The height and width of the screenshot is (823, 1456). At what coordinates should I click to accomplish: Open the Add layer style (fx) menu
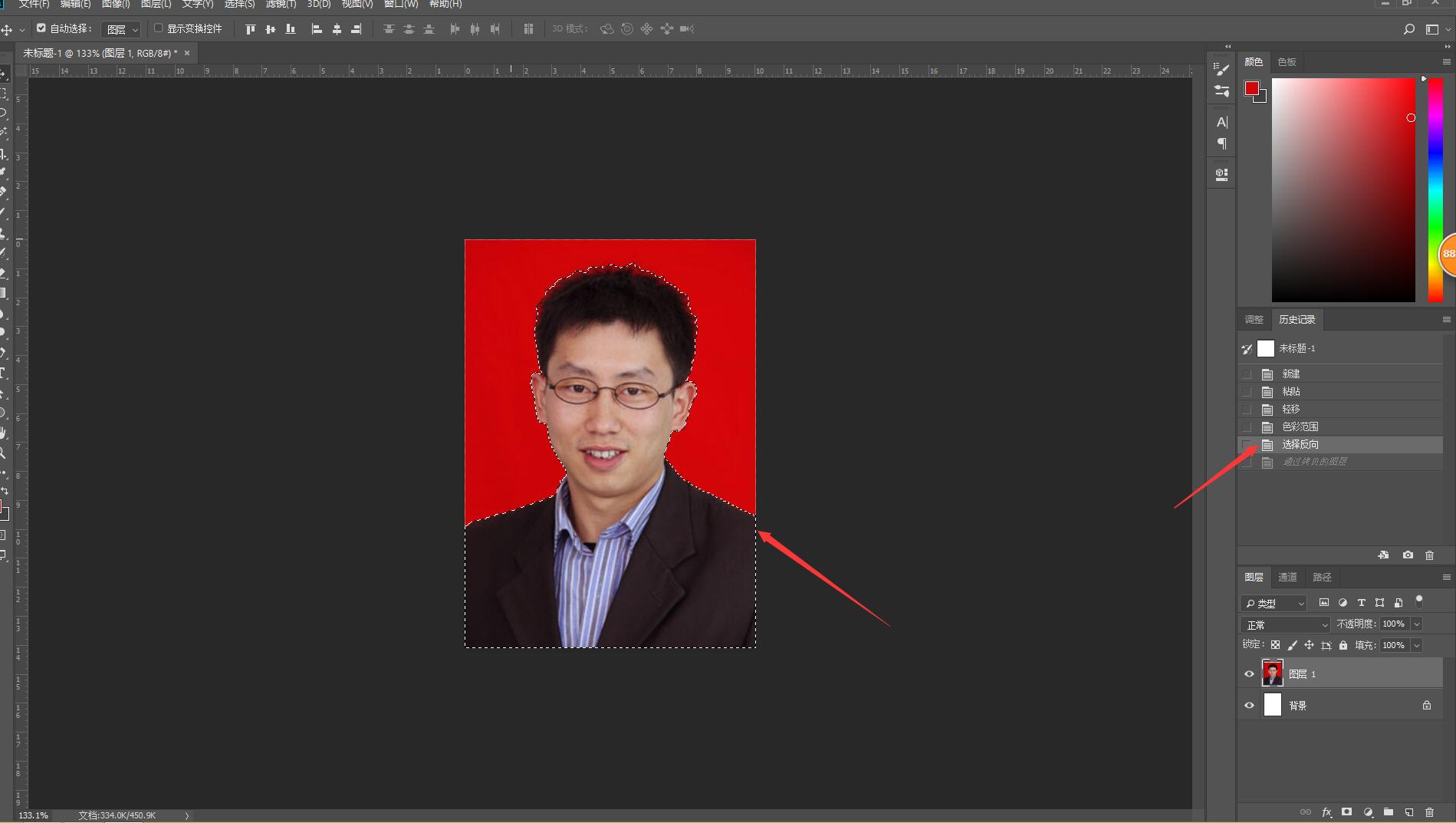[1327, 812]
